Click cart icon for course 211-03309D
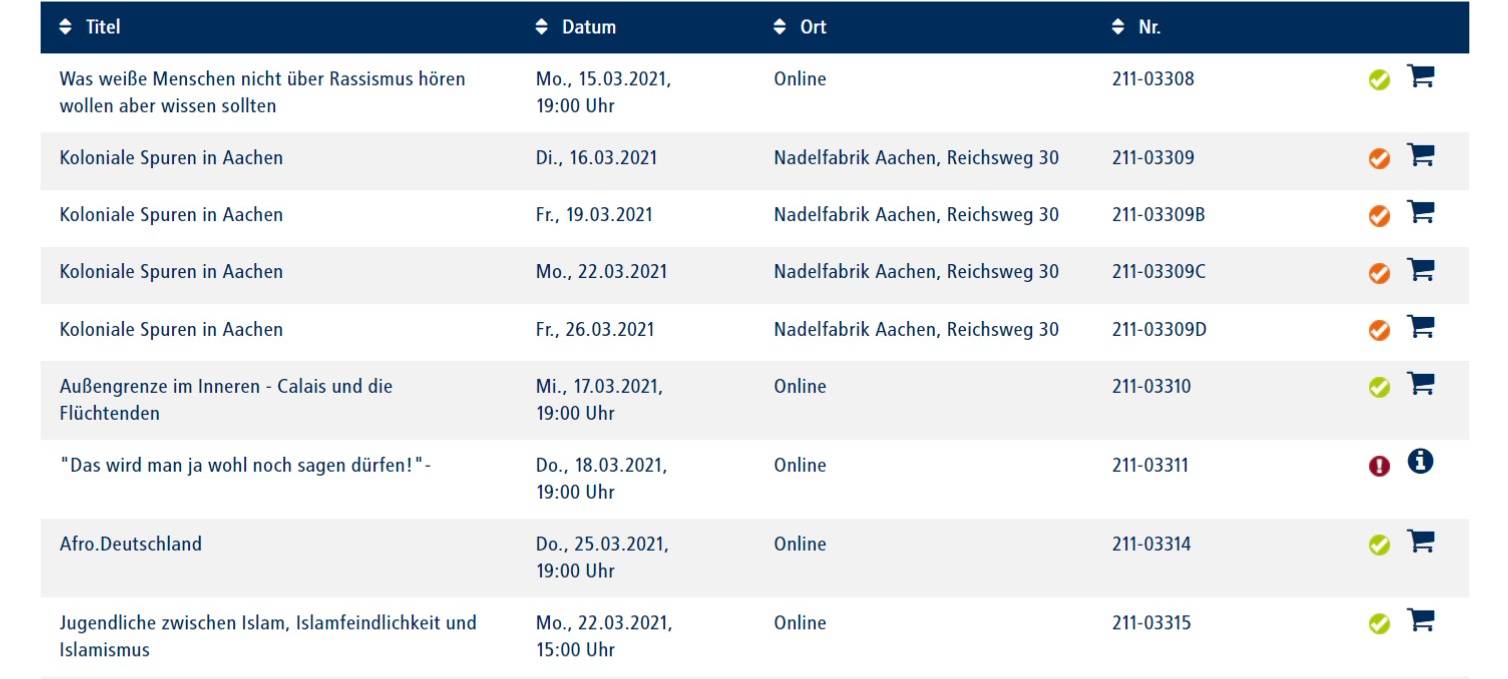Viewport: 1508px width, 679px height. [x=1420, y=327]
